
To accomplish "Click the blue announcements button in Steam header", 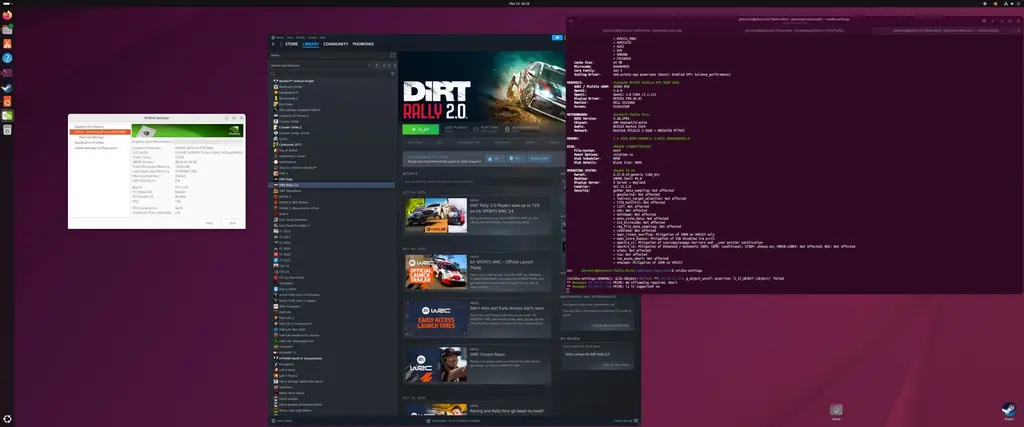I will coord(558,38).
